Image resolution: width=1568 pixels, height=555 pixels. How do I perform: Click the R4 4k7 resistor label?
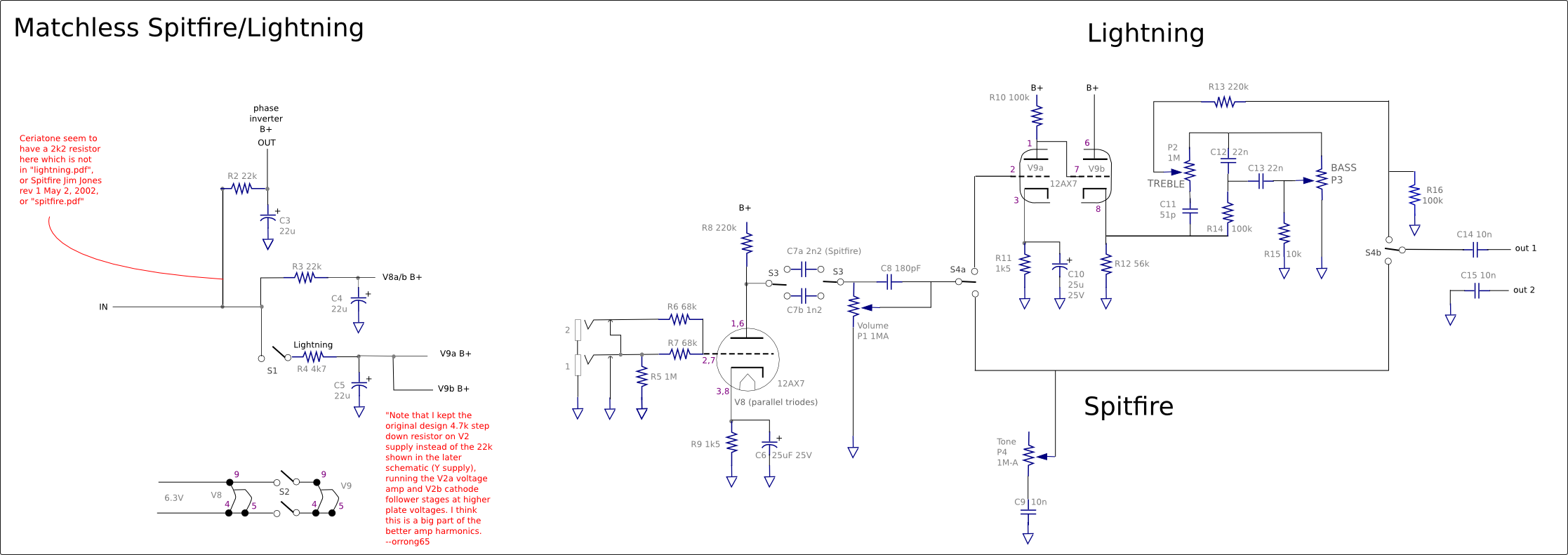pyautogui.click(x=312, y=369)
